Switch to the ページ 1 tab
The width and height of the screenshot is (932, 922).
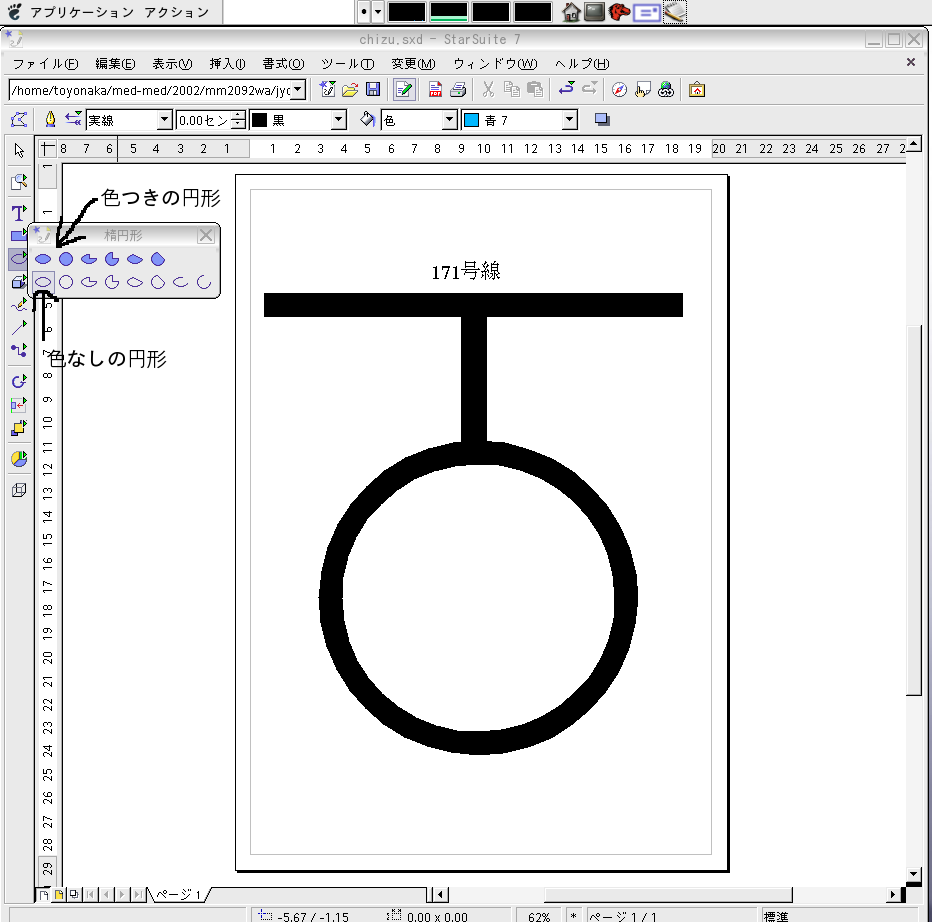pyautogui.click(x=178, y=894)
